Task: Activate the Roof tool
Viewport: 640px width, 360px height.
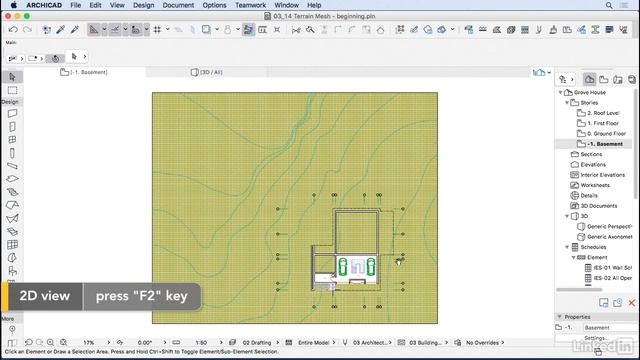Action: coord(12,205)
